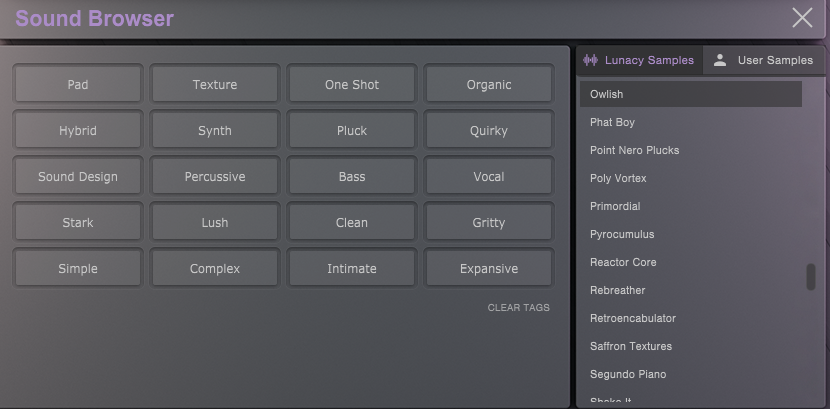This screenshot has width=830, height=409.
Task: Close the Sound Browser with the X
Action: click(x=802, y=18)
